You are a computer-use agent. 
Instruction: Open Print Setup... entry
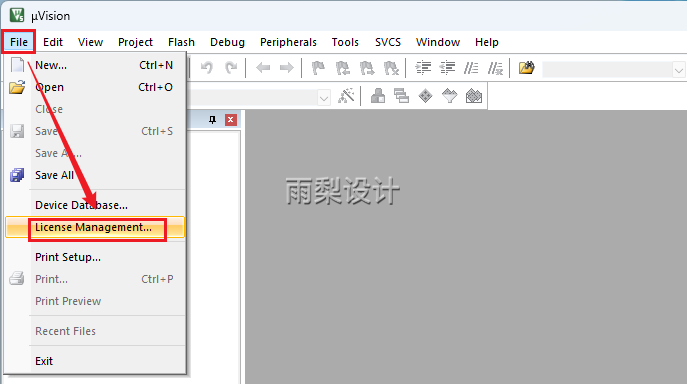pos(96,257)
